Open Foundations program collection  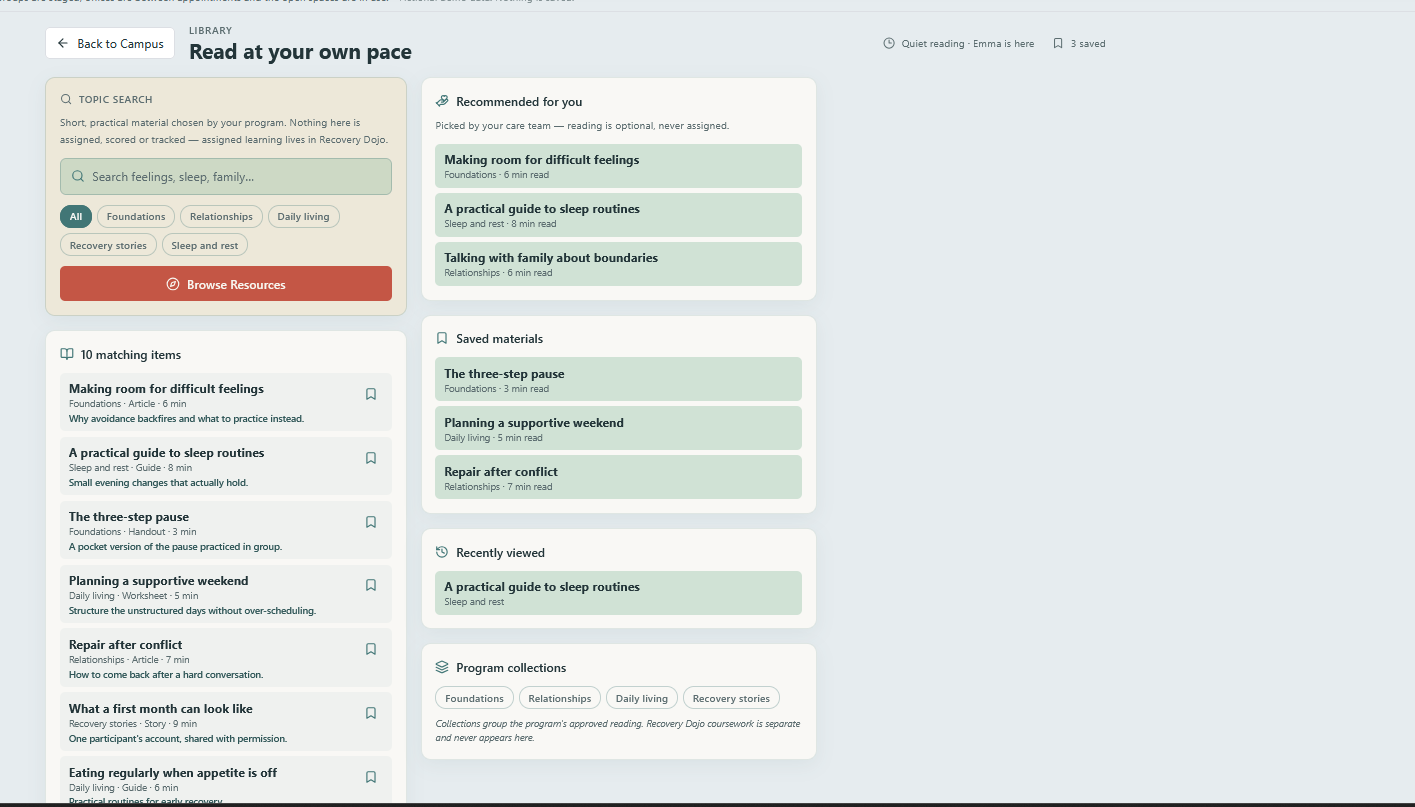tap(475, 698)
